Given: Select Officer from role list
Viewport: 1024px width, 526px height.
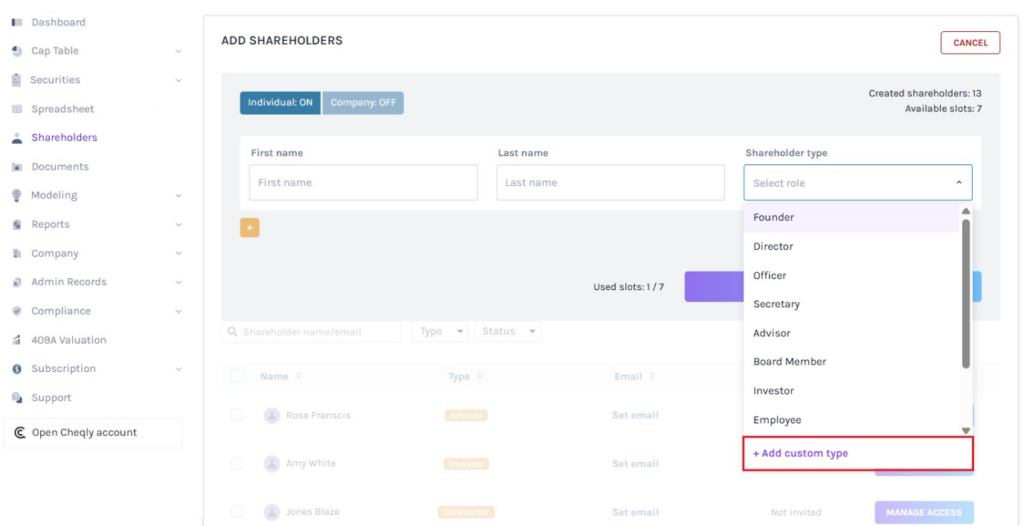Looking at the screenshot, I should click(x=852, y=275).
